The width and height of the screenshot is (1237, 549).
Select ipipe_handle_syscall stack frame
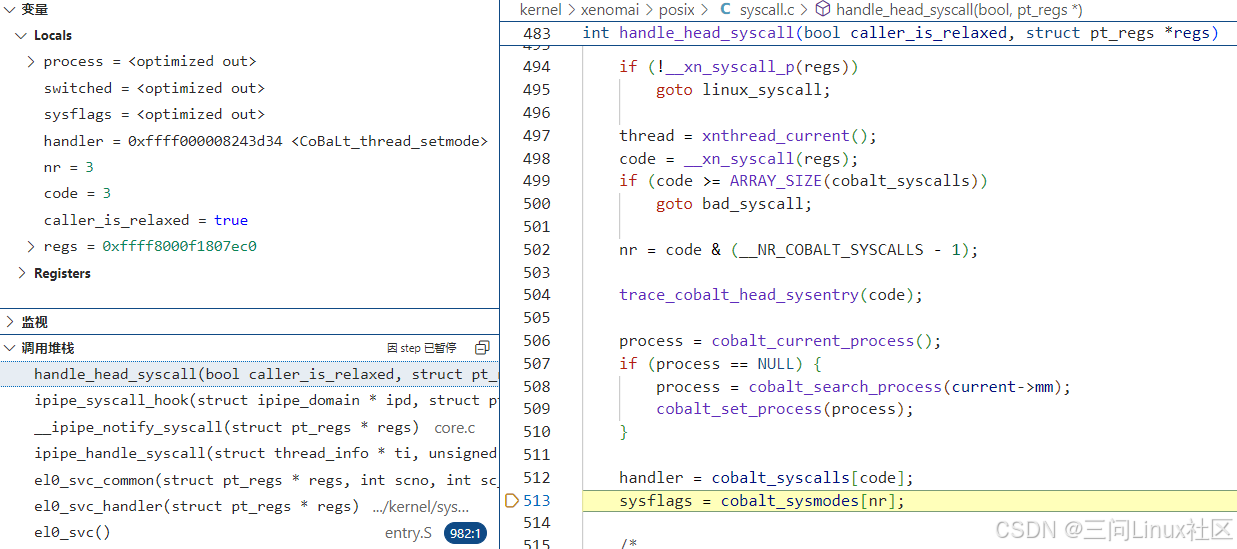point(249,453)
